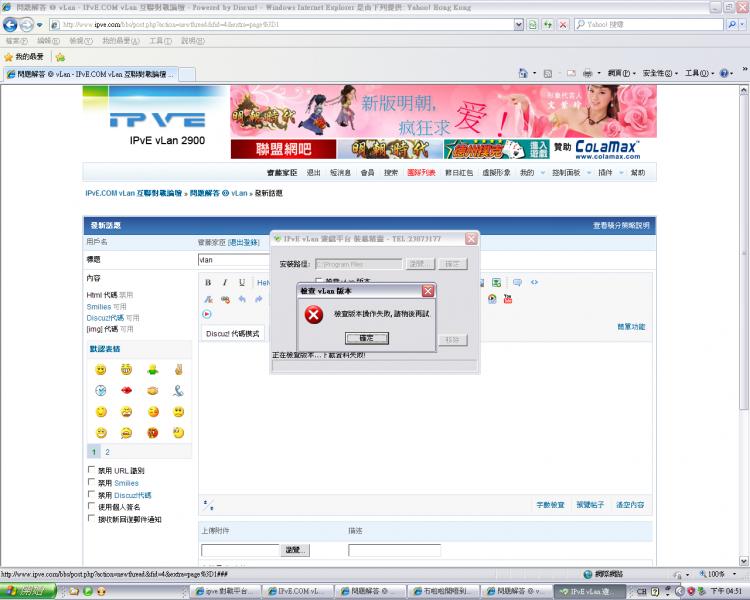Click the Discuz! 代碼模式 tab
This screenshot has width=750, height=600.
[x=232, y=333]
